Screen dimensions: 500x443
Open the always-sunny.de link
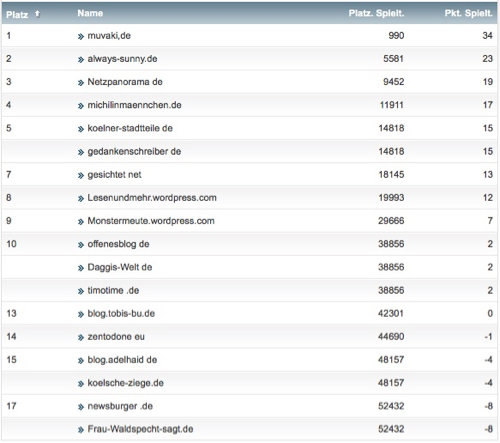pos(122,59)
